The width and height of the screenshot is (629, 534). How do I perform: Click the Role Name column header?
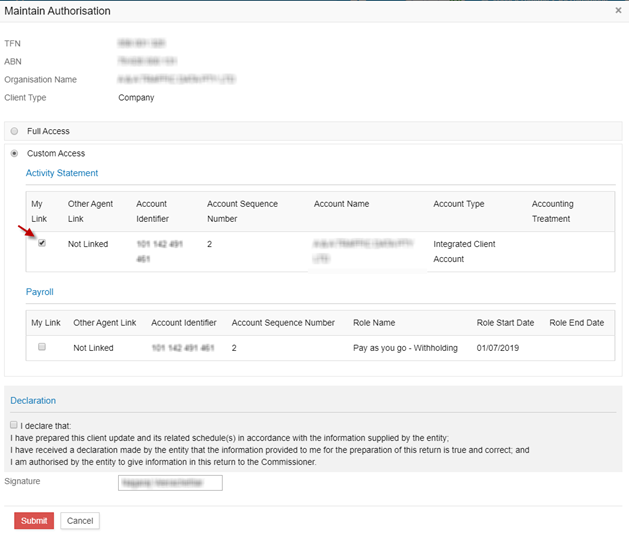(374, 323)
